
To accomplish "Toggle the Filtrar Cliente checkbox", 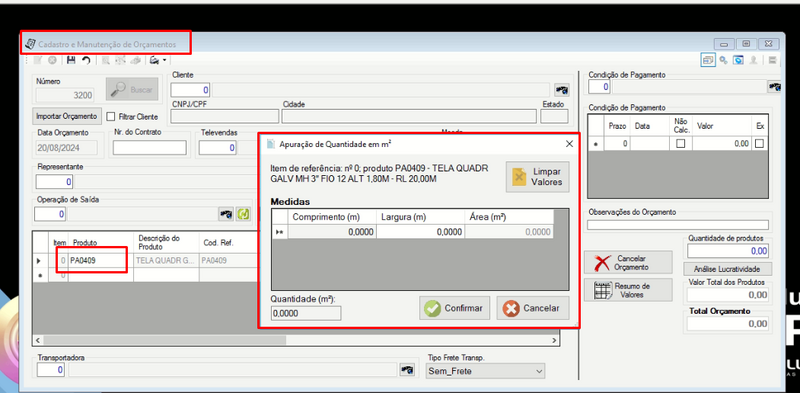I will coord(111,116).
